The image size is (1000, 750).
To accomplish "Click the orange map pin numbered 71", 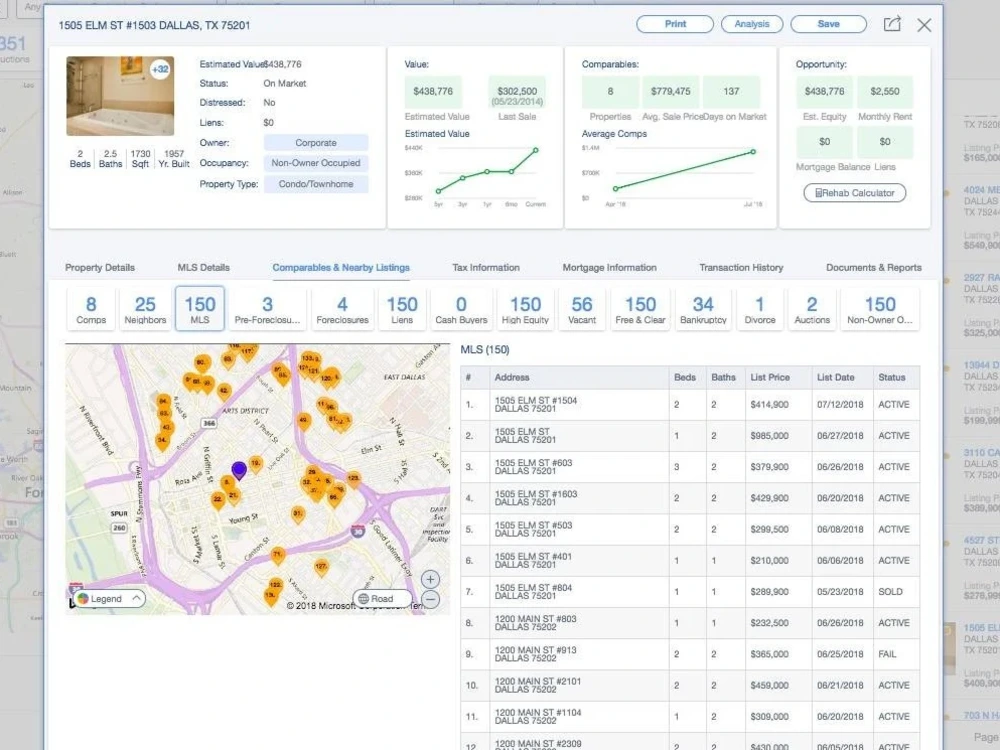I will pos(277,555).
